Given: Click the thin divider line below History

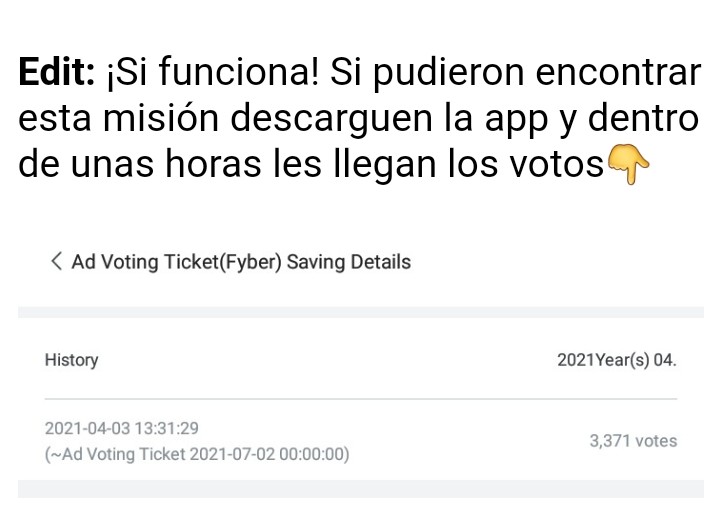Looking at the screenshot, I should pyautogui.click(x=360, y=399).
